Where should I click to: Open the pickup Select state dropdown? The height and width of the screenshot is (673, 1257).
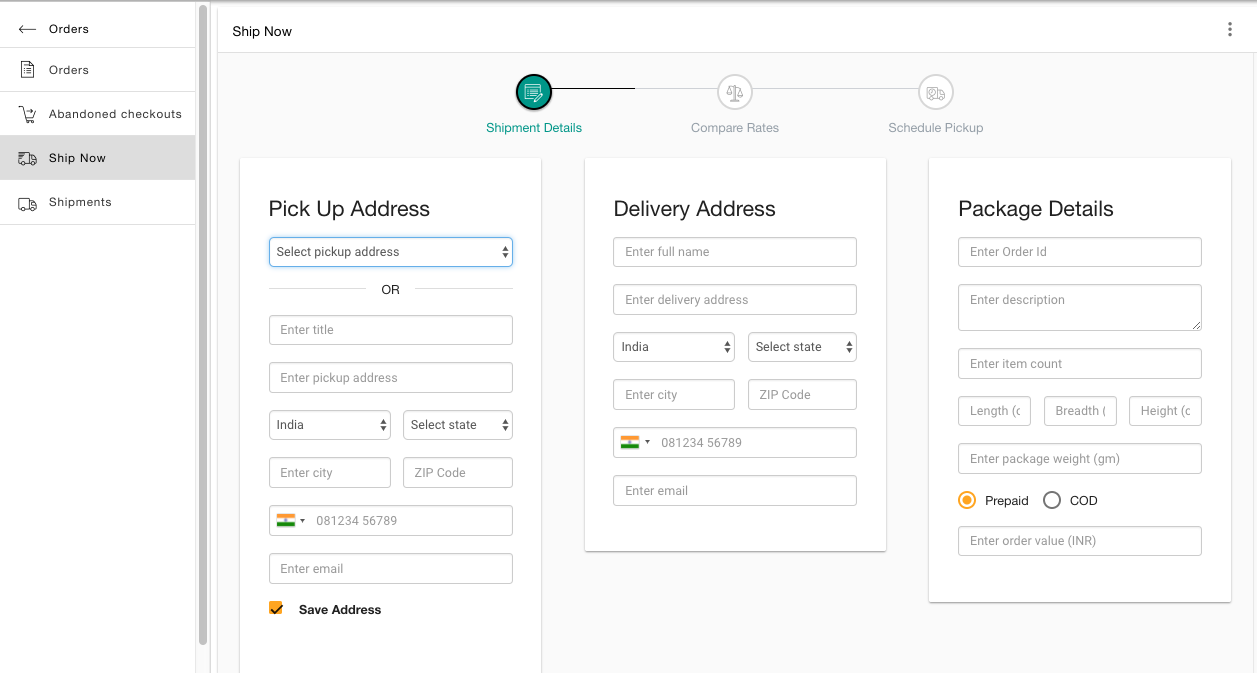click(458, 425)
